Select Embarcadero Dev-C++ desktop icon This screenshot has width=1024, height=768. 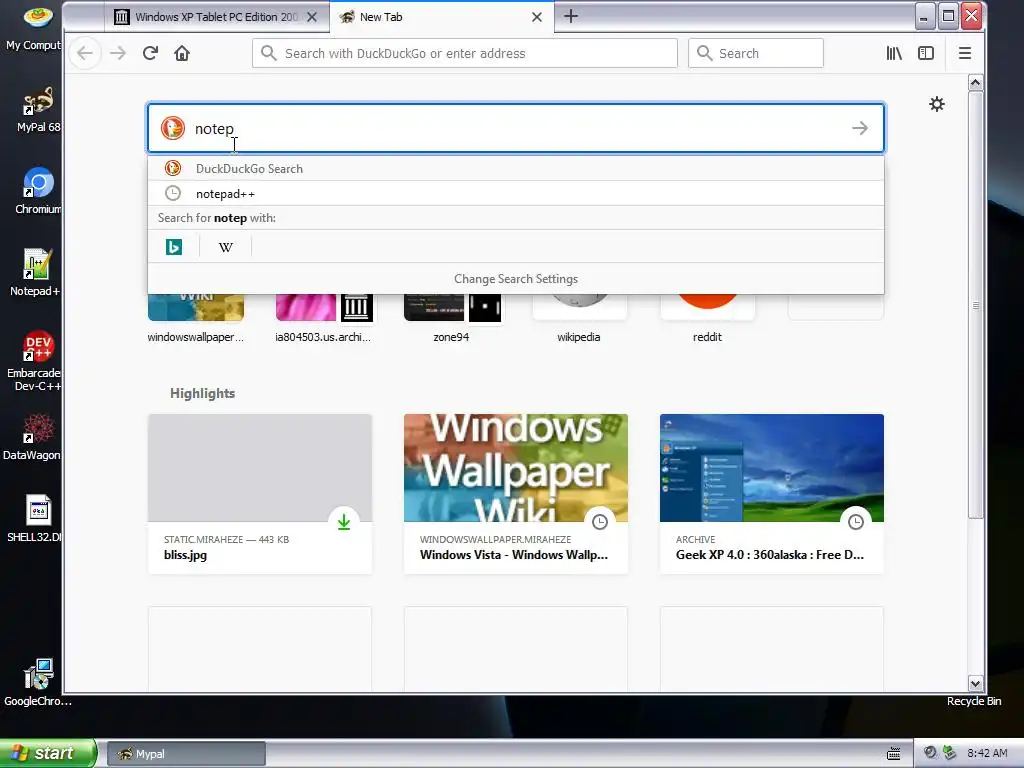[35, 361]
